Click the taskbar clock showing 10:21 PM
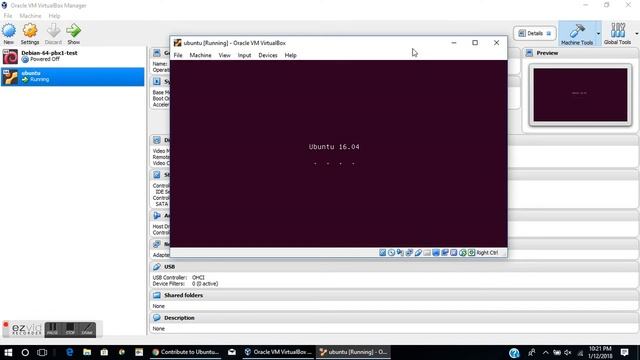This screenshot has height=360, width=640. 600,353
